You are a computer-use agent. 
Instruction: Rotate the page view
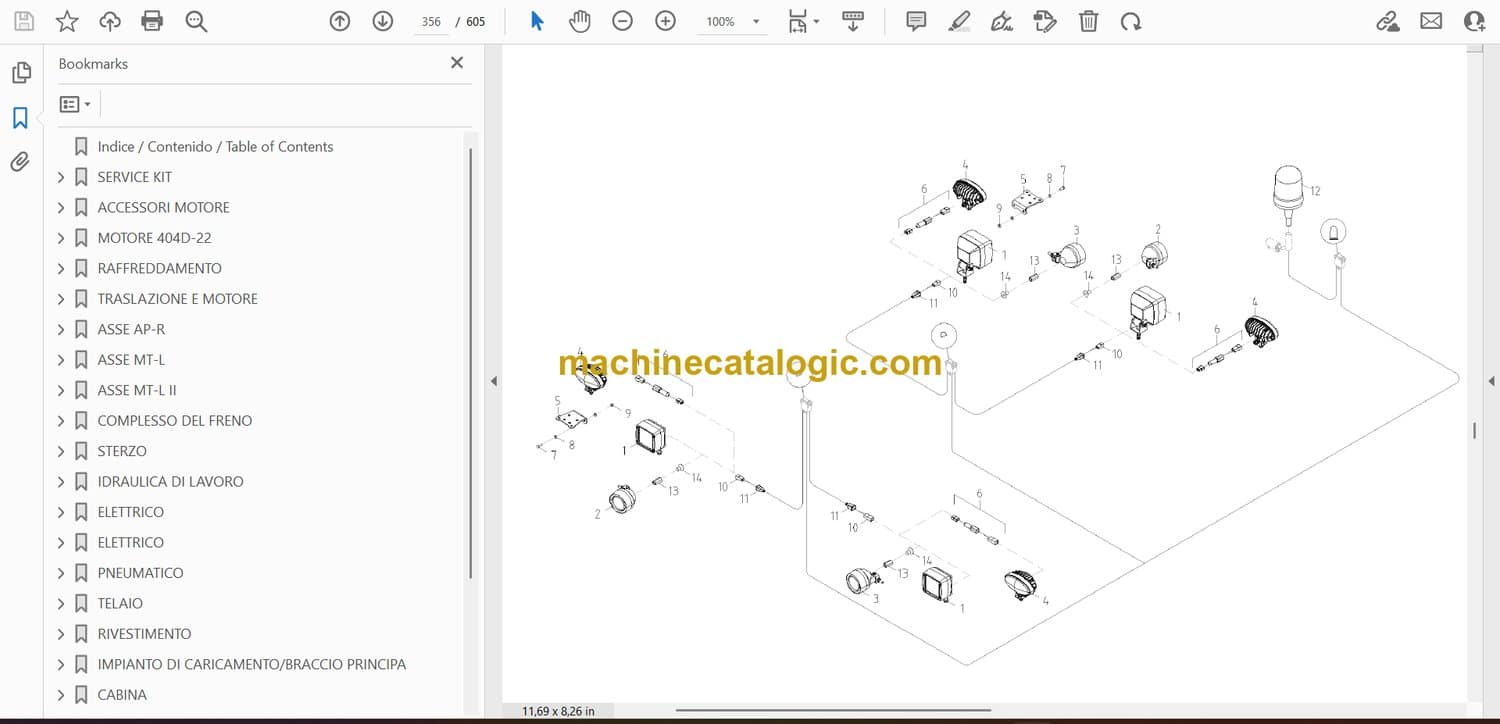tap(1131, 21)
